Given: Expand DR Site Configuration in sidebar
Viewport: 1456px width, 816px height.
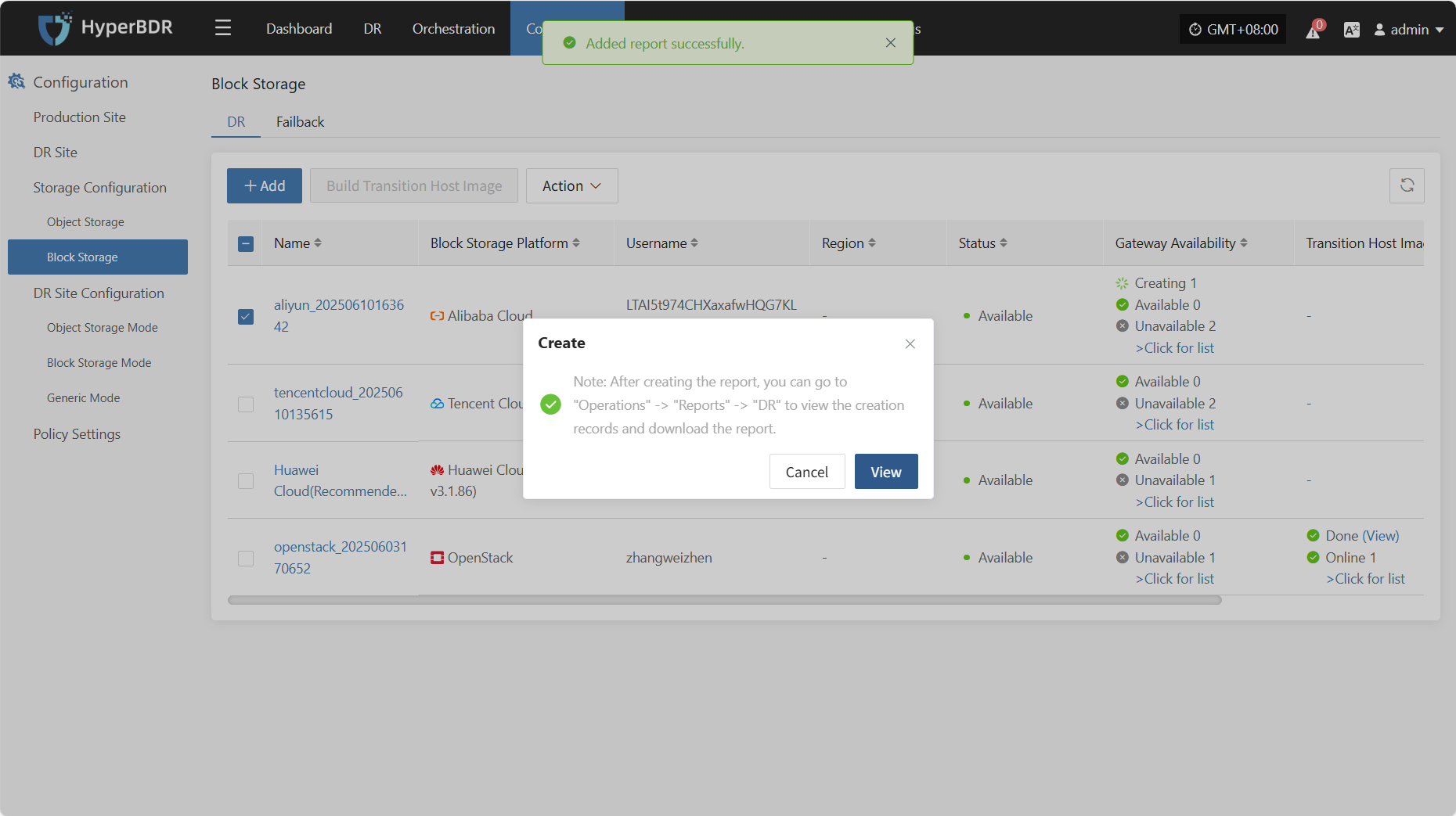Looking at the screenshot, I should pos(99,293).
